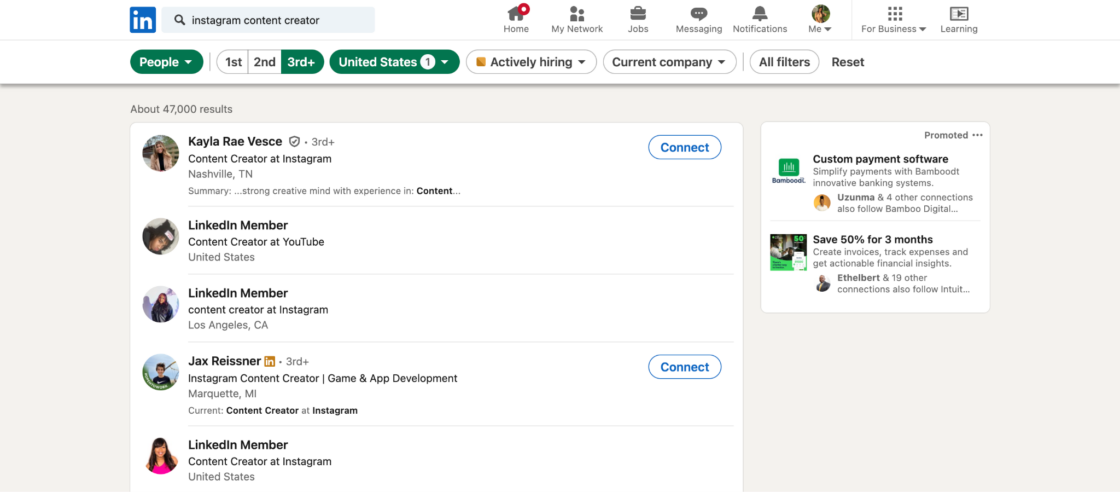Click the LinkedIn logo icon
Image resolution: width=1120 pixels, height=492 pixels.
coord(143,20)
